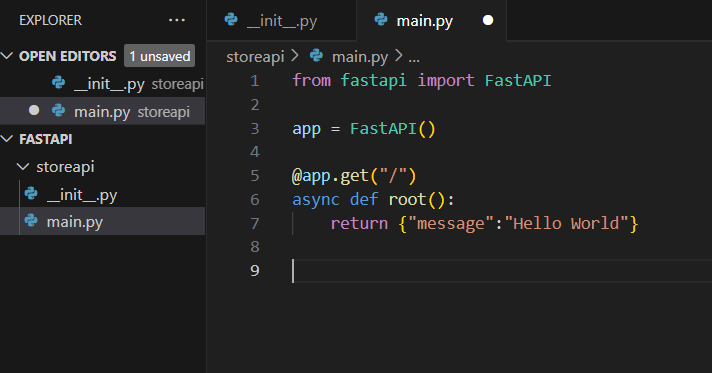Click Python icon of main.py in breadcrumb
The image size is (712, 373).
click(x=316, y=56)
